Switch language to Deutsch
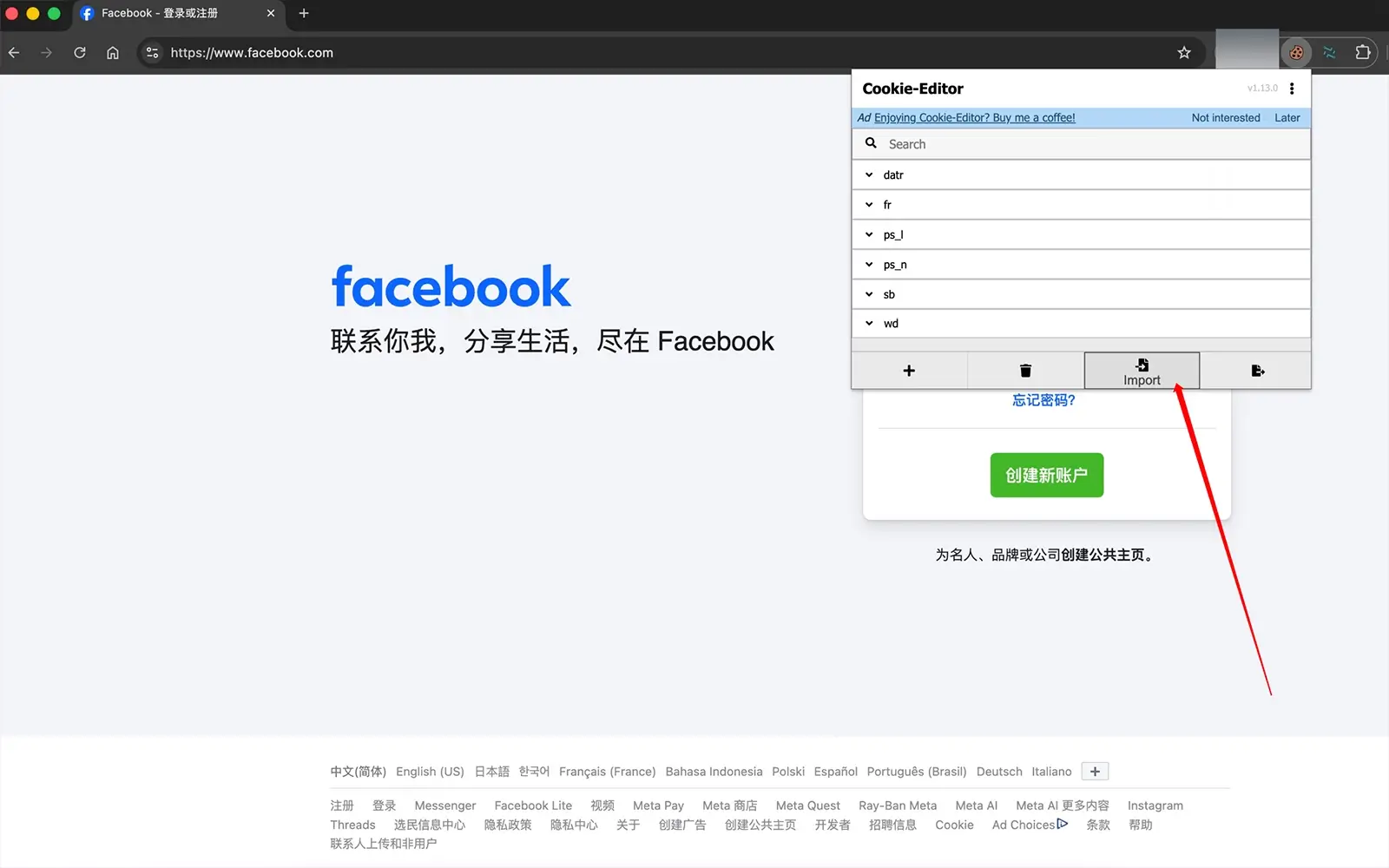The image size is (1389, 868). [999, 772]
